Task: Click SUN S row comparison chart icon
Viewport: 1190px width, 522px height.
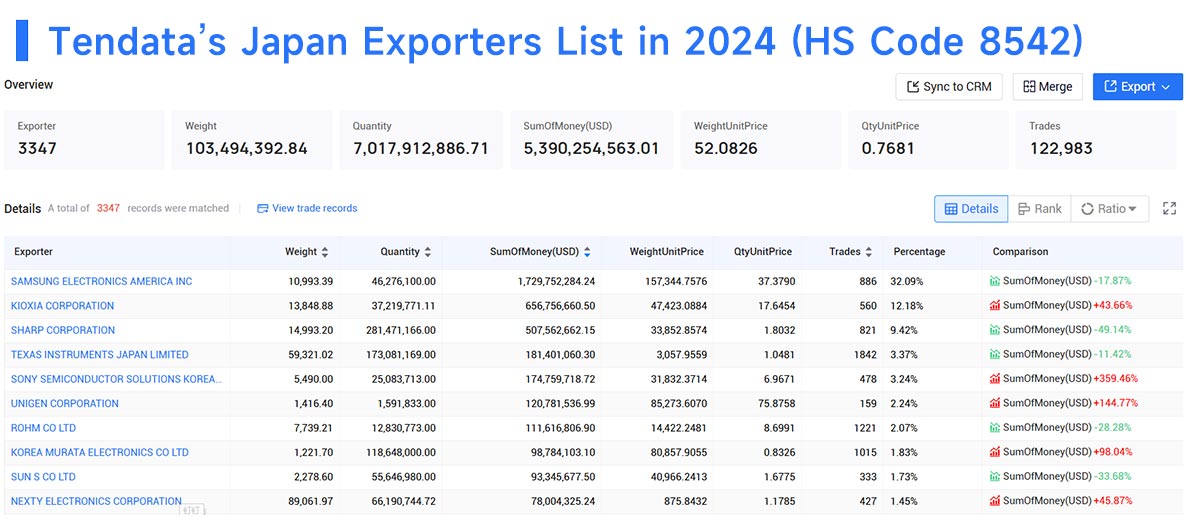Action: click(x=995, y=476)
